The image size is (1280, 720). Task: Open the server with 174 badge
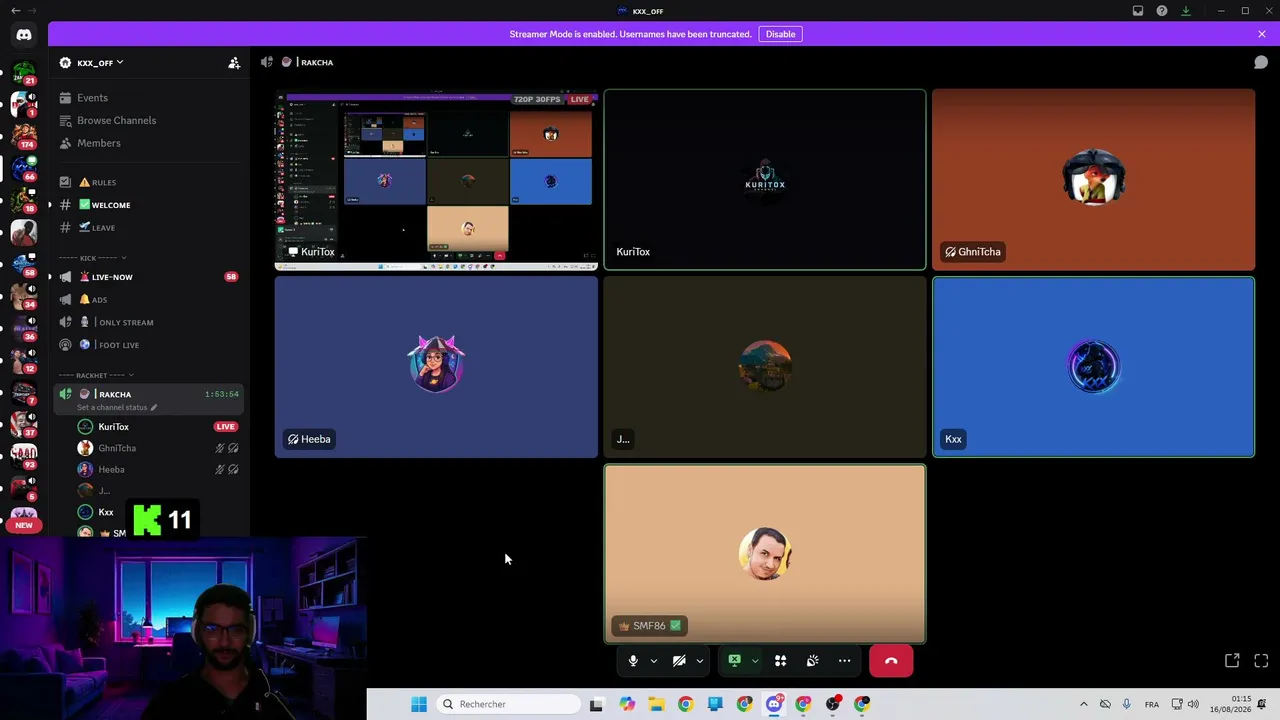(x=24, y=134)
